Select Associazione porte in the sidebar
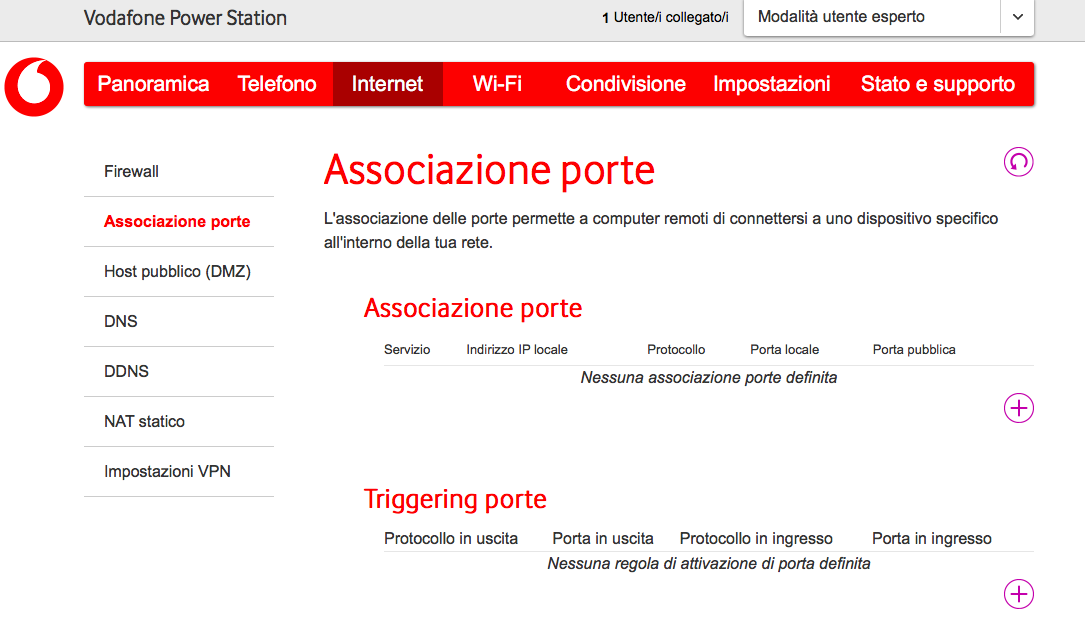Viewport: 1085px width, 641px height. (177, 222)
